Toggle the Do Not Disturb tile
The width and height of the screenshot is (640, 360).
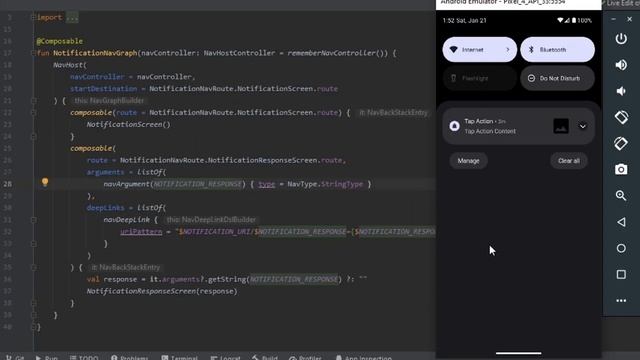point(558,78)
